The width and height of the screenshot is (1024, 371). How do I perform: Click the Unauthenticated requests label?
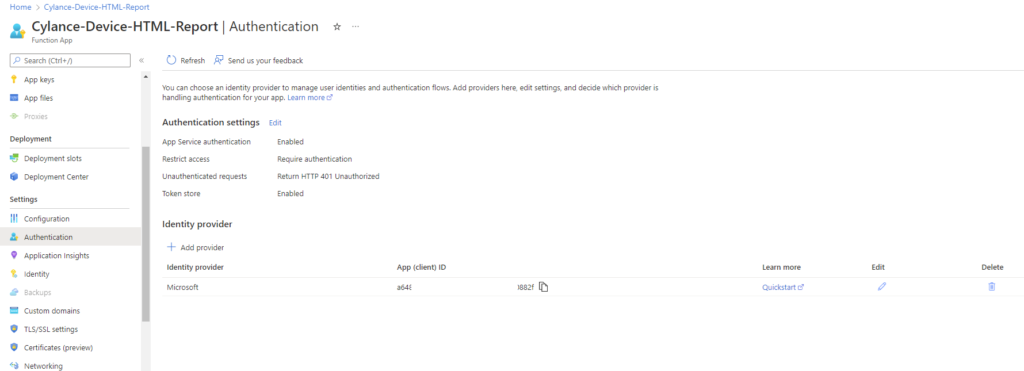pyautogui.click(x=204, y=176)
